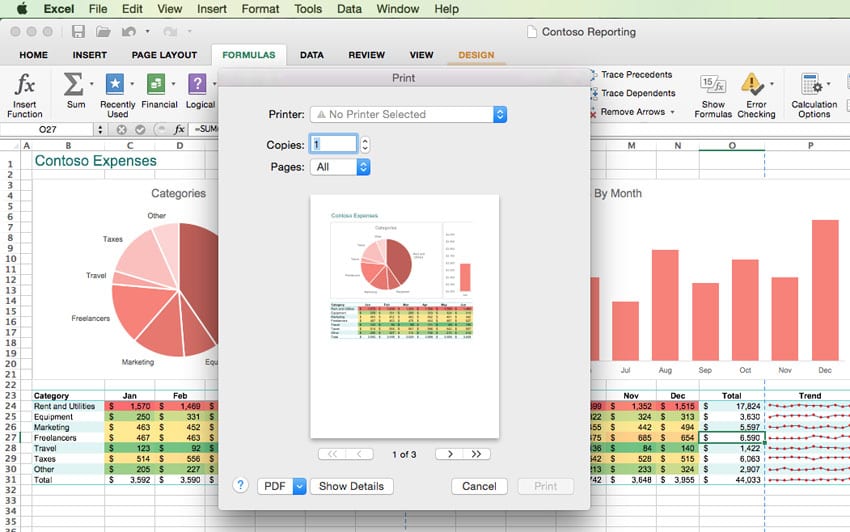The image size is (850, 532).
Task: Click the Save floppy disk icon
Action: (78, 32)
